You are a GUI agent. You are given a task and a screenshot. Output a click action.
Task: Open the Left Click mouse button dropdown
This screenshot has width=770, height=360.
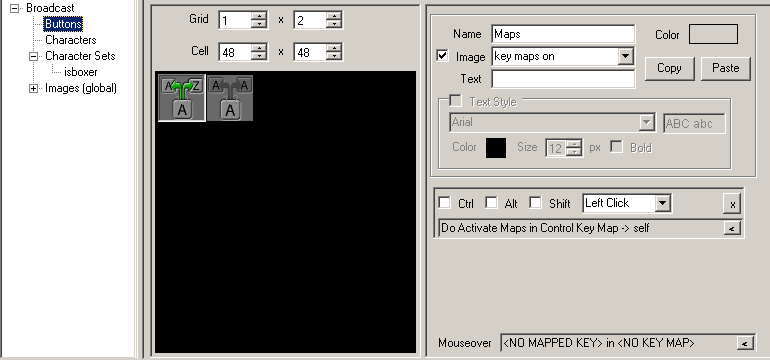coord(662,203)
